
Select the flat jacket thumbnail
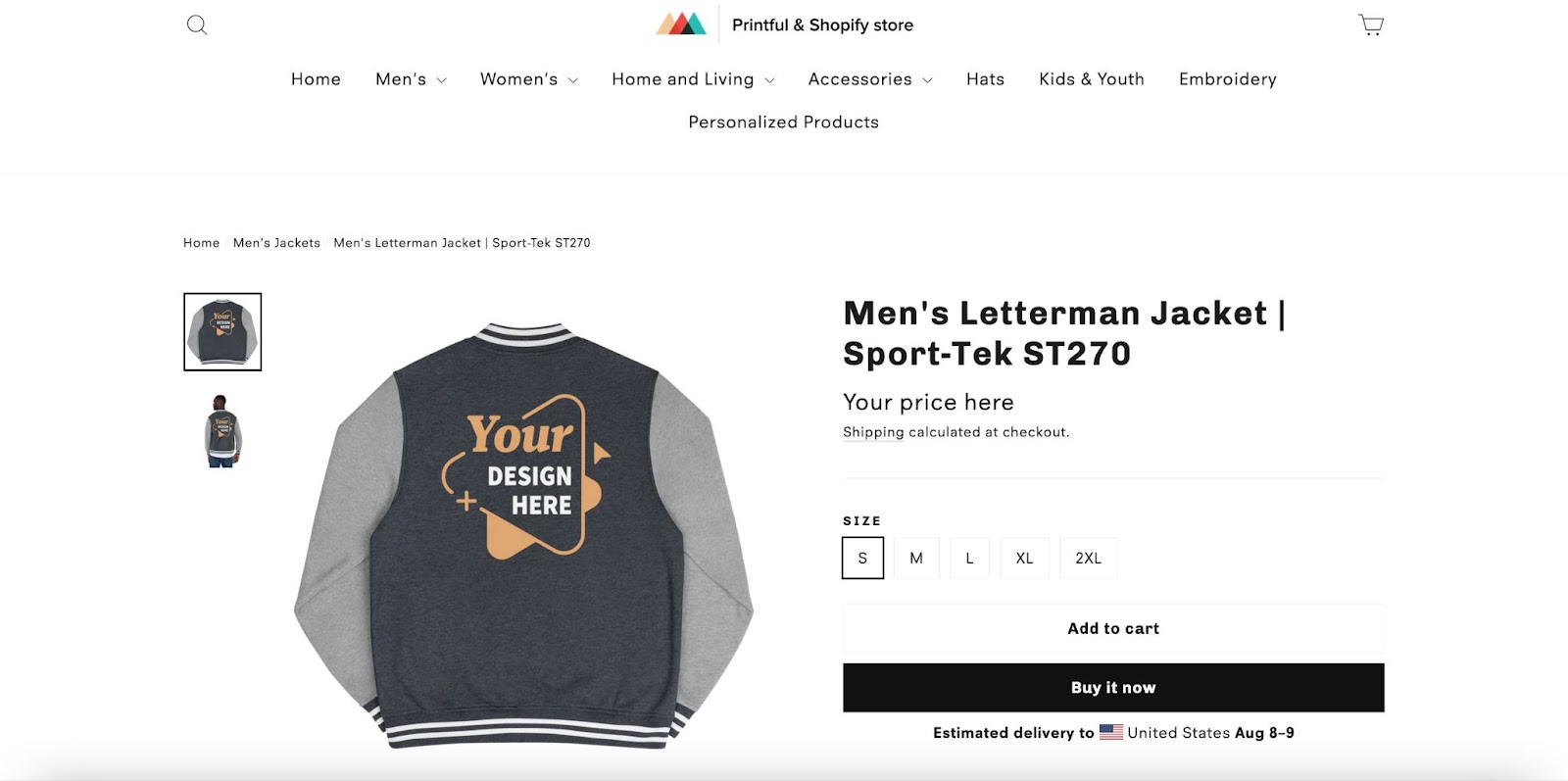click(222, 332)
